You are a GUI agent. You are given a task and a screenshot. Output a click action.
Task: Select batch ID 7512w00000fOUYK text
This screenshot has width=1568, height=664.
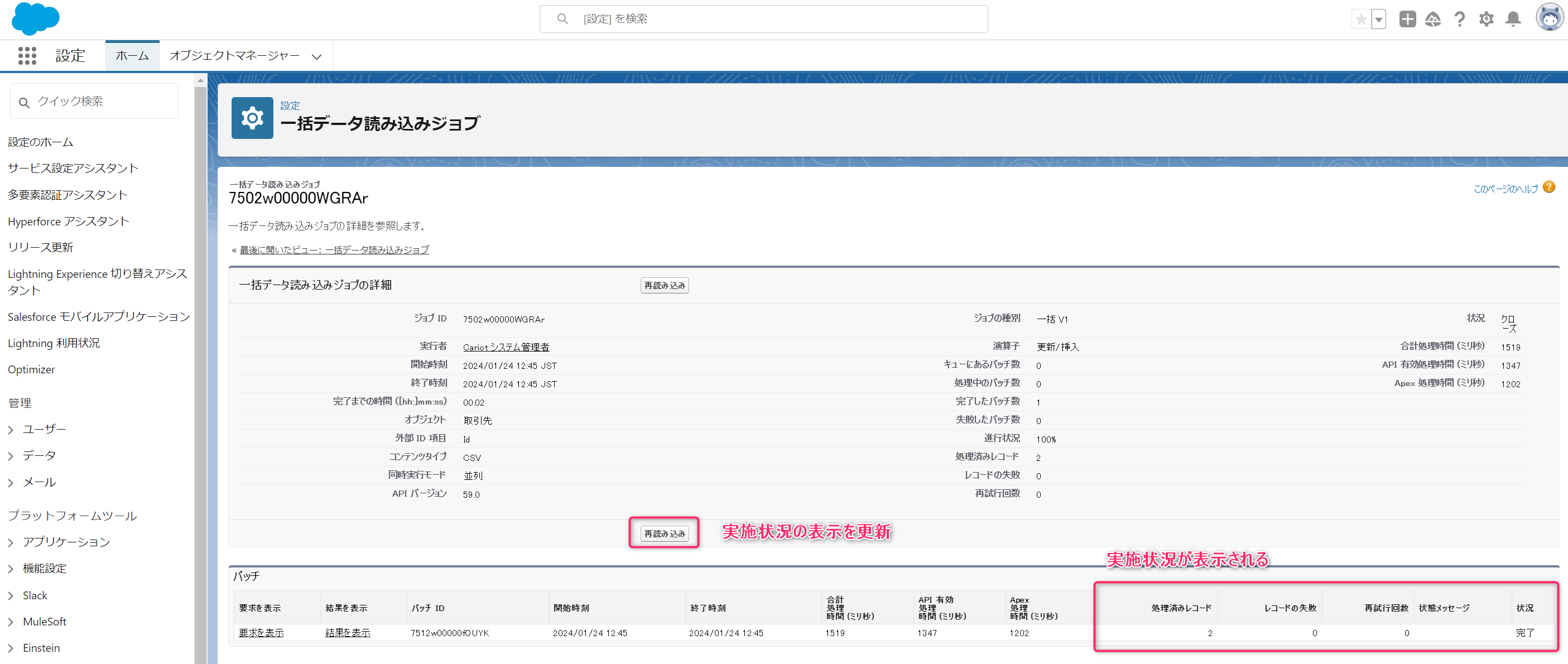pyautogui.click(x=450, y=633)
